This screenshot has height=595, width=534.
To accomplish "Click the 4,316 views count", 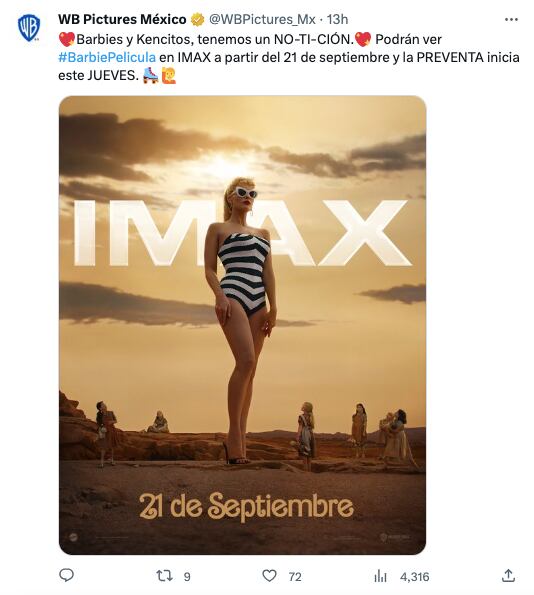I will coord(414,577).
